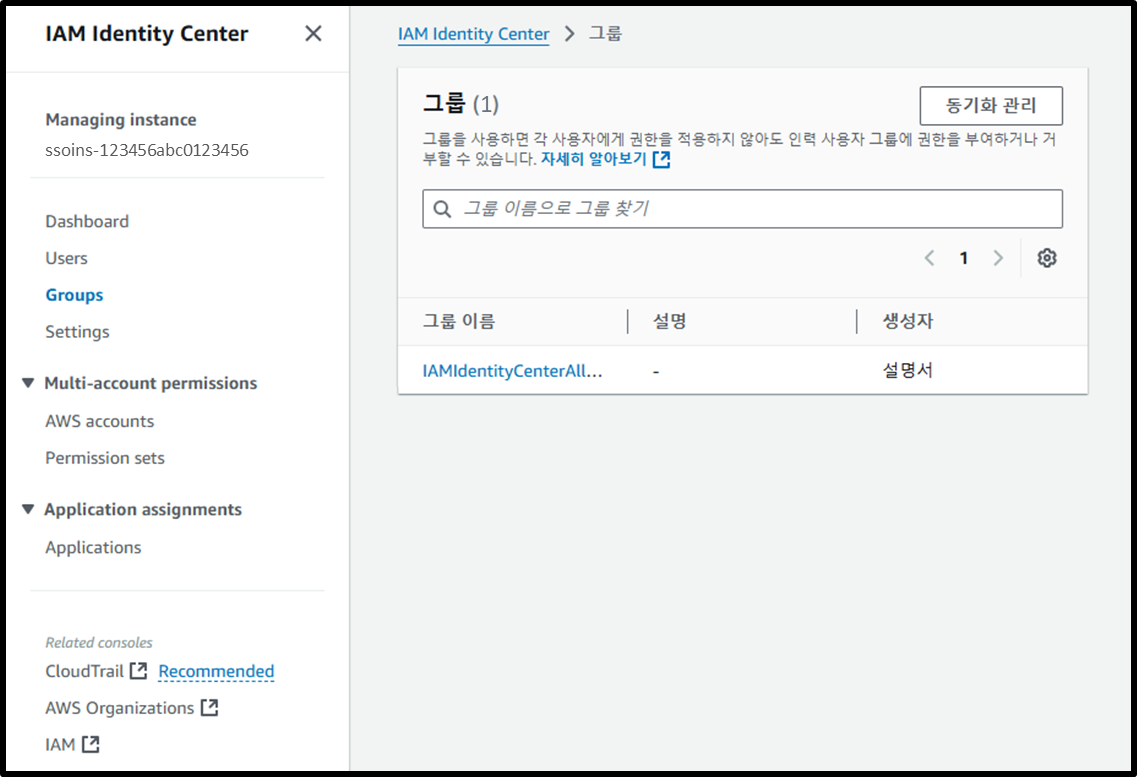Focus the group name search field
Screen dimensions: 1137x777
tap(743, 209)
